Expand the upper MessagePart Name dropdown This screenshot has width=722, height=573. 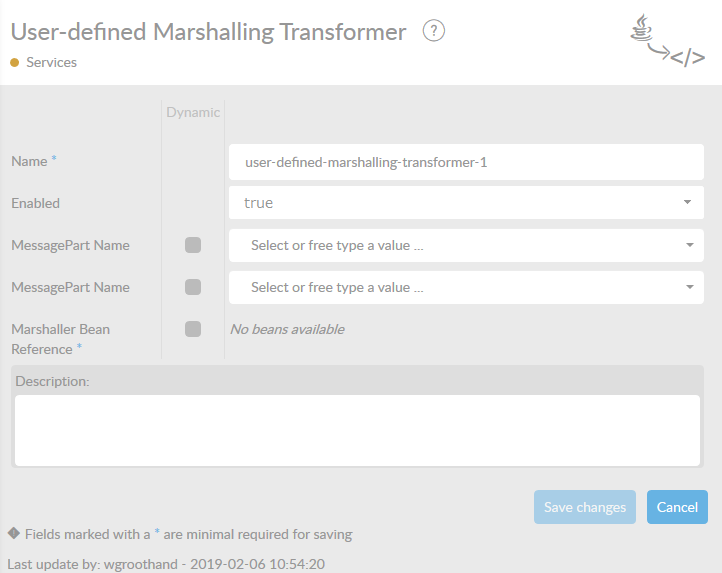pos(466,245)
